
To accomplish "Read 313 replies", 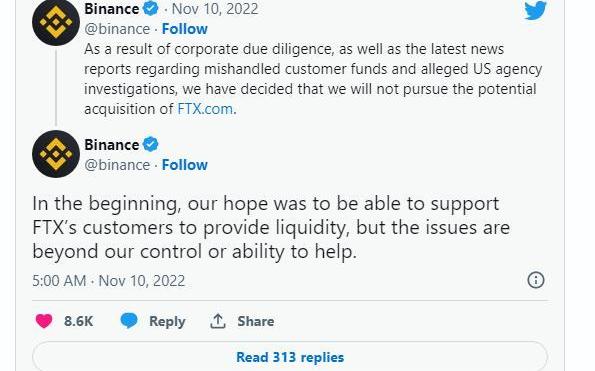I will click(x=290, y=357).
